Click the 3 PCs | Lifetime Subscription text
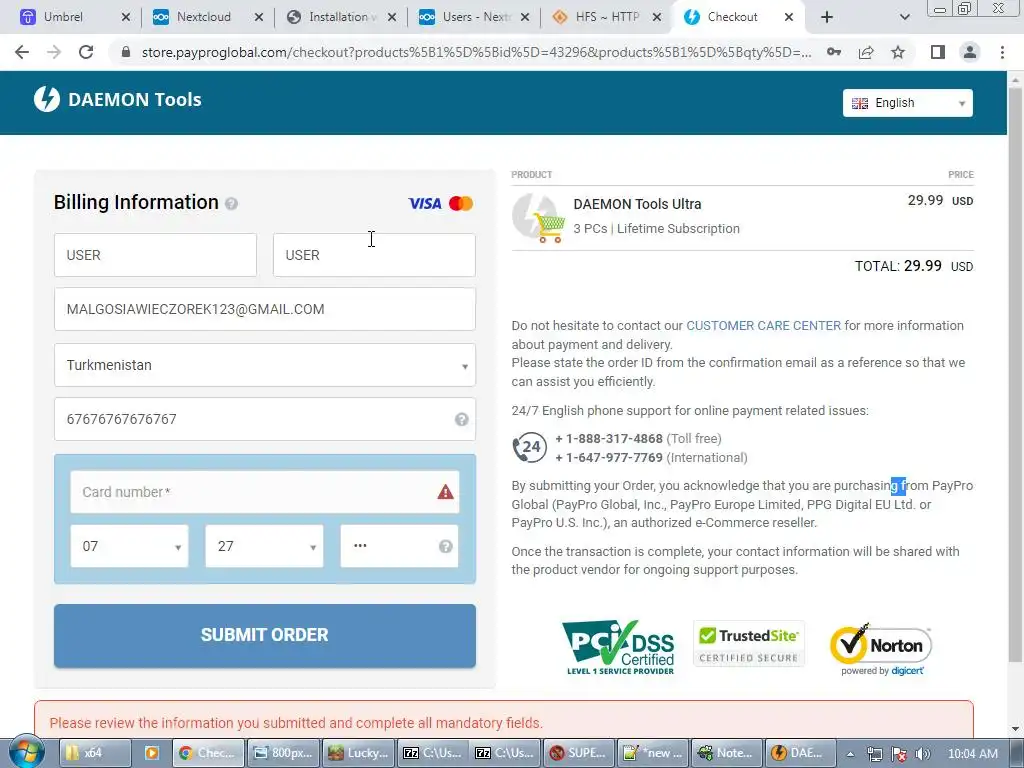 pyautogui.click(x=656, y=229)
